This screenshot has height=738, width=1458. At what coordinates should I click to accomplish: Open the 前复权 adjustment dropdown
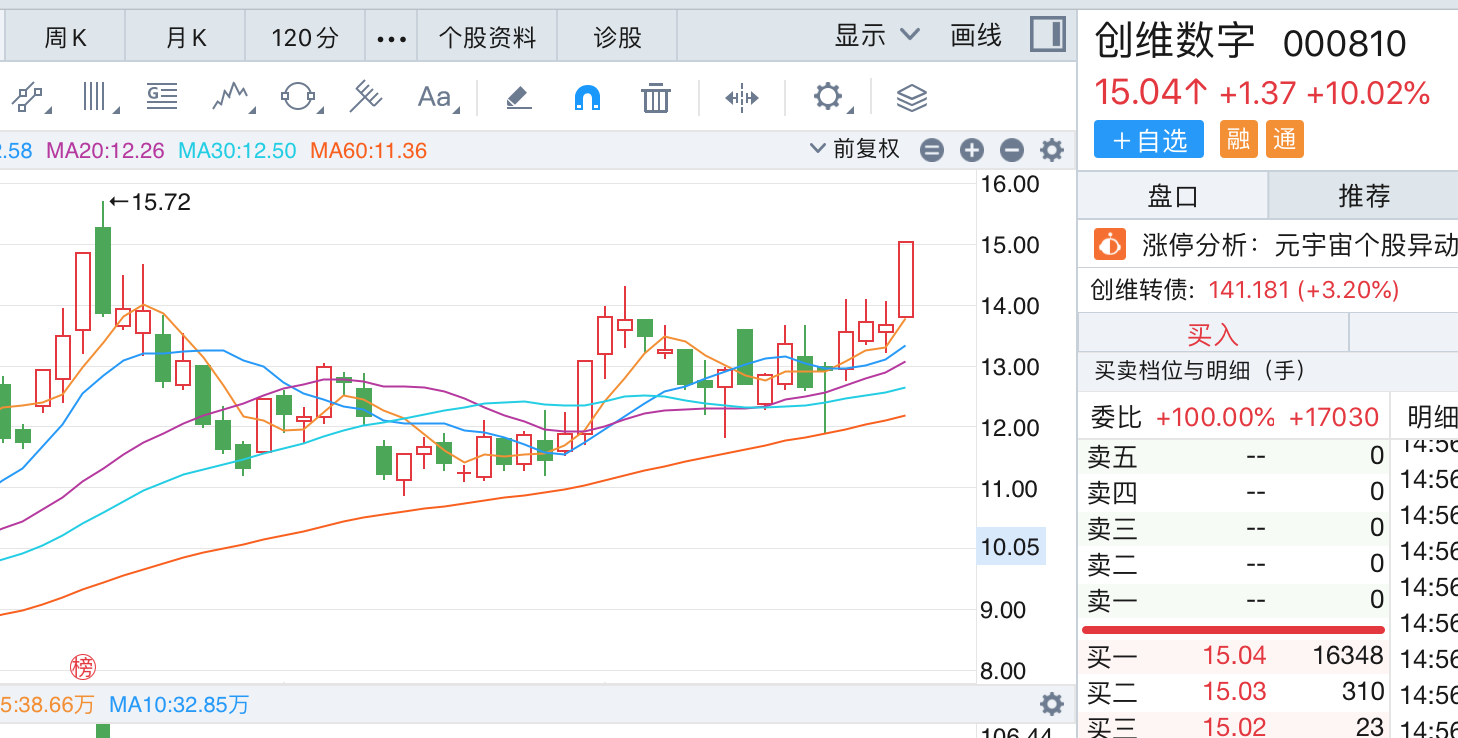point(855,150)
